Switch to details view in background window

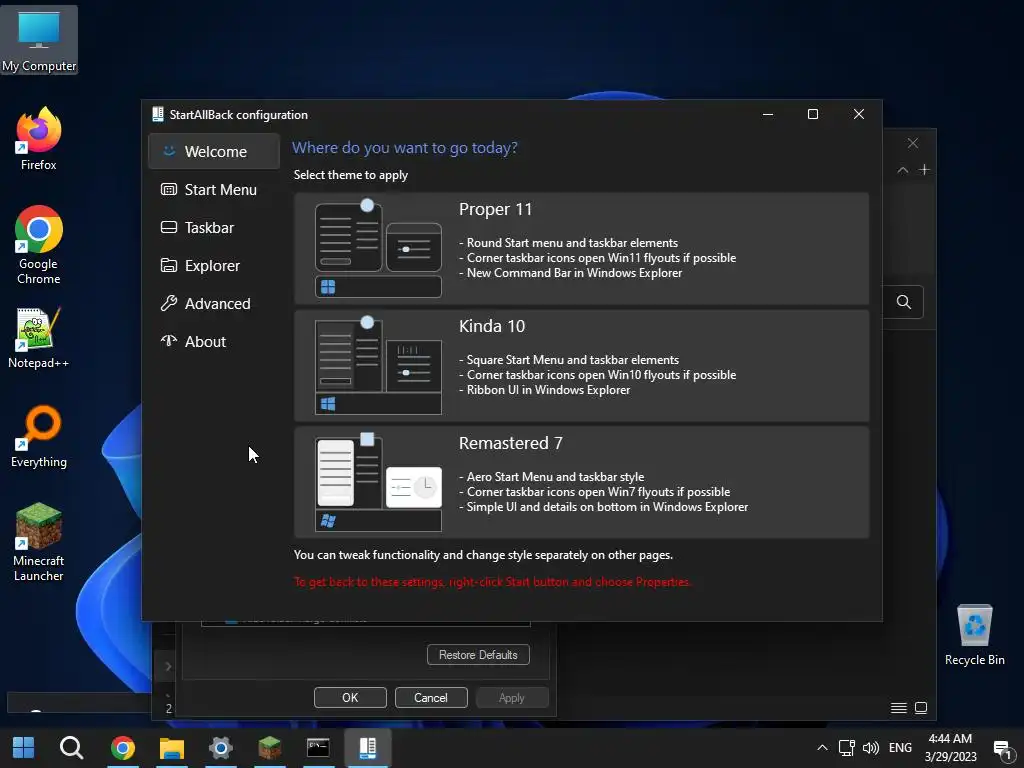pyautogui.click(x=899, y=708)
